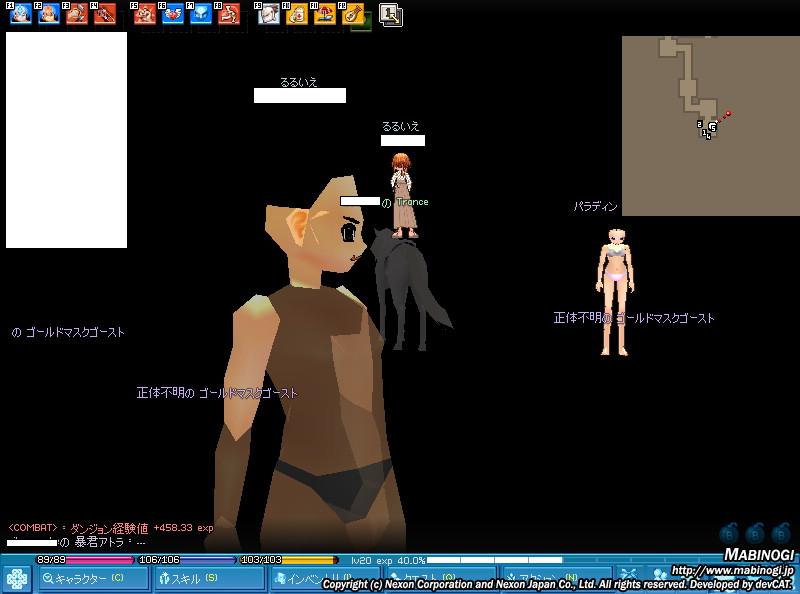Use the F4 weapon skill hotkey
Viewport: 800px width, 594px height.
coord(105,14)
